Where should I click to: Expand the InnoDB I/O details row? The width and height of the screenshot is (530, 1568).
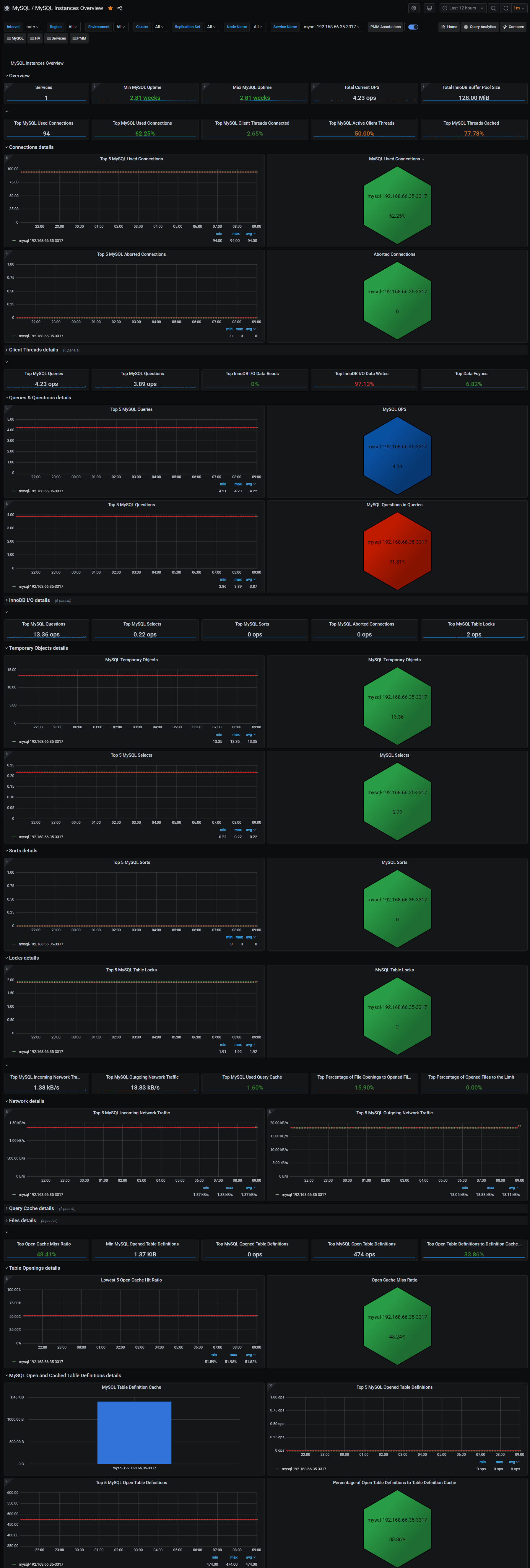29,601
